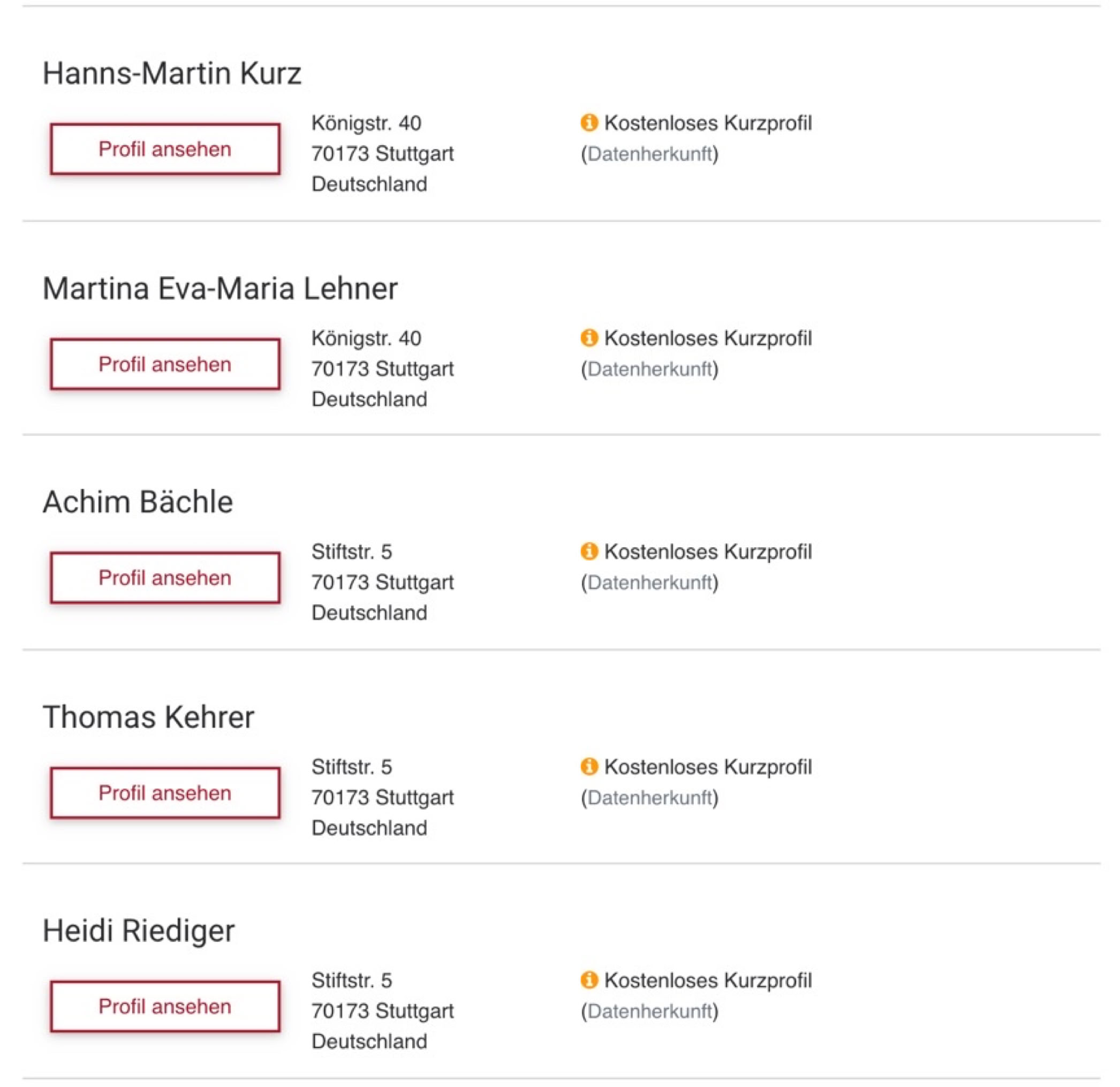1120x1087 pixels.
Task: Open Datenherkunft link for Thomas Kehrer
Action: [650, 797]
